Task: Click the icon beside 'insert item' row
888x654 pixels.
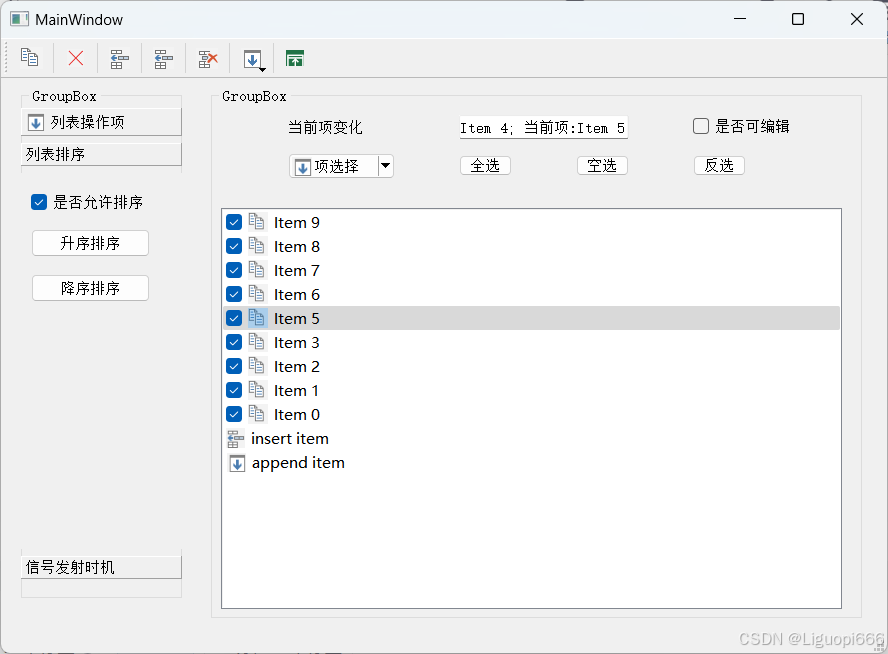Action: click(235, 438)
